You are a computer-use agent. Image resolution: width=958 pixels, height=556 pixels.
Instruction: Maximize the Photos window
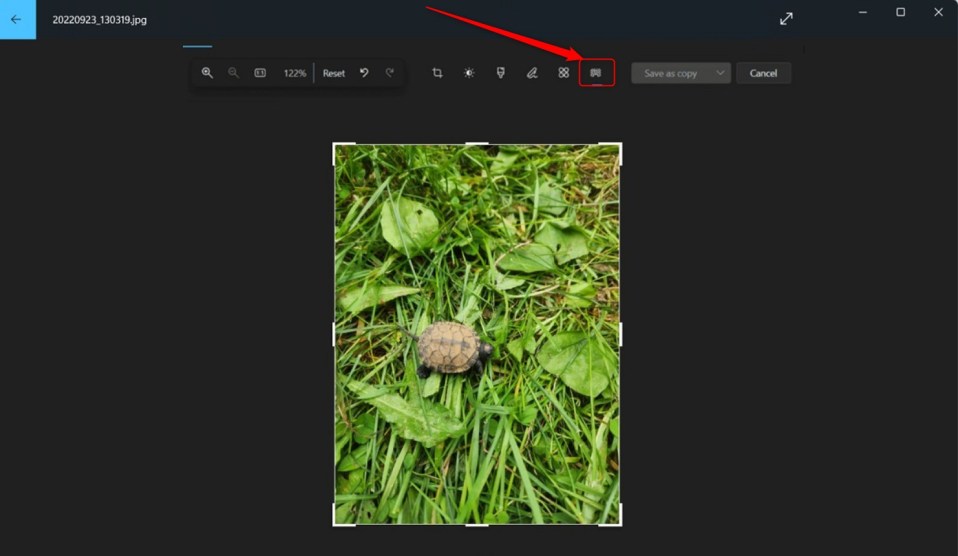901,12
